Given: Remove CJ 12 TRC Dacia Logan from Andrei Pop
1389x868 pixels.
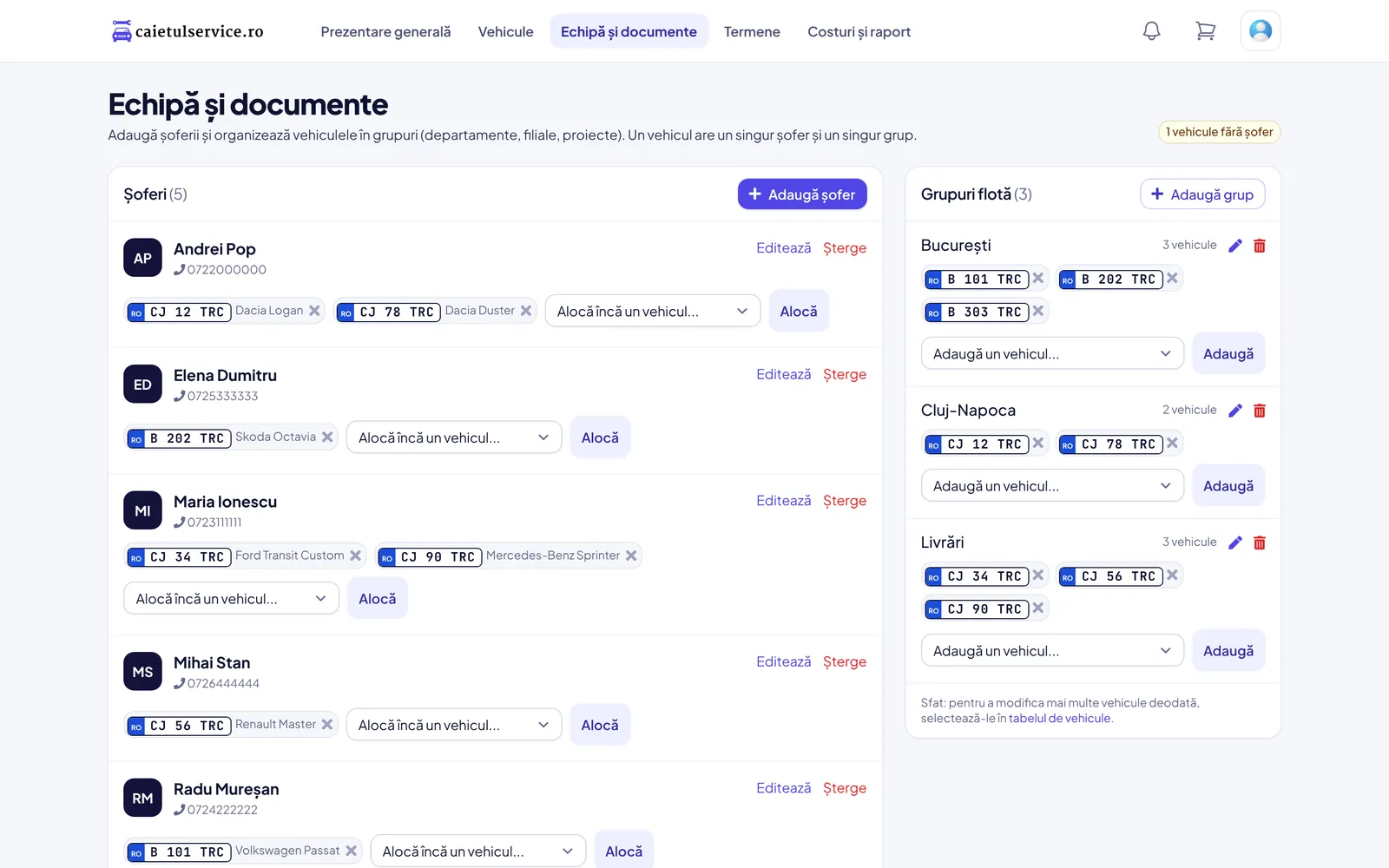Looking at the screenshot, I should pos(314,311).
